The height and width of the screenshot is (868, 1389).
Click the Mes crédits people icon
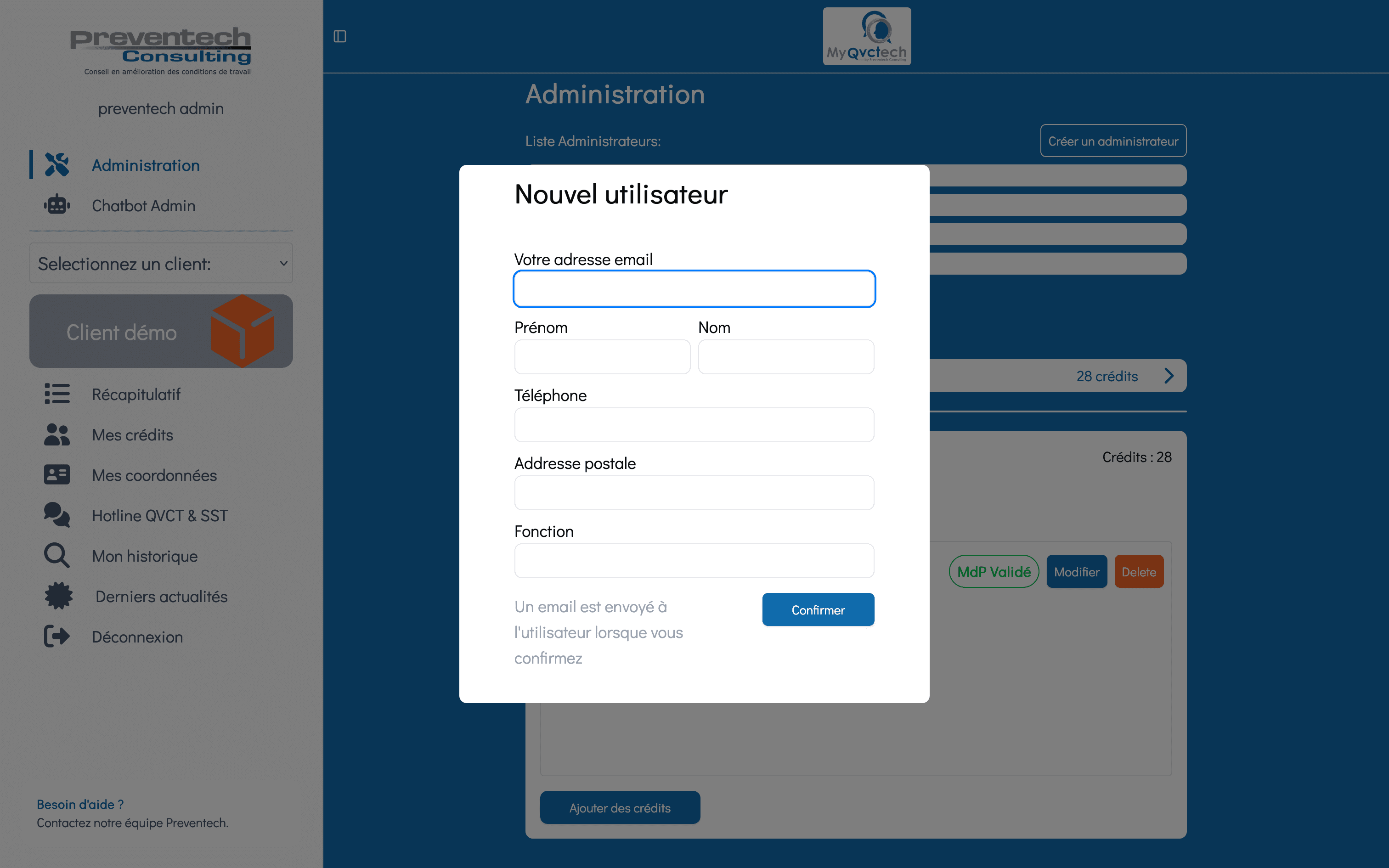point(57,434)
